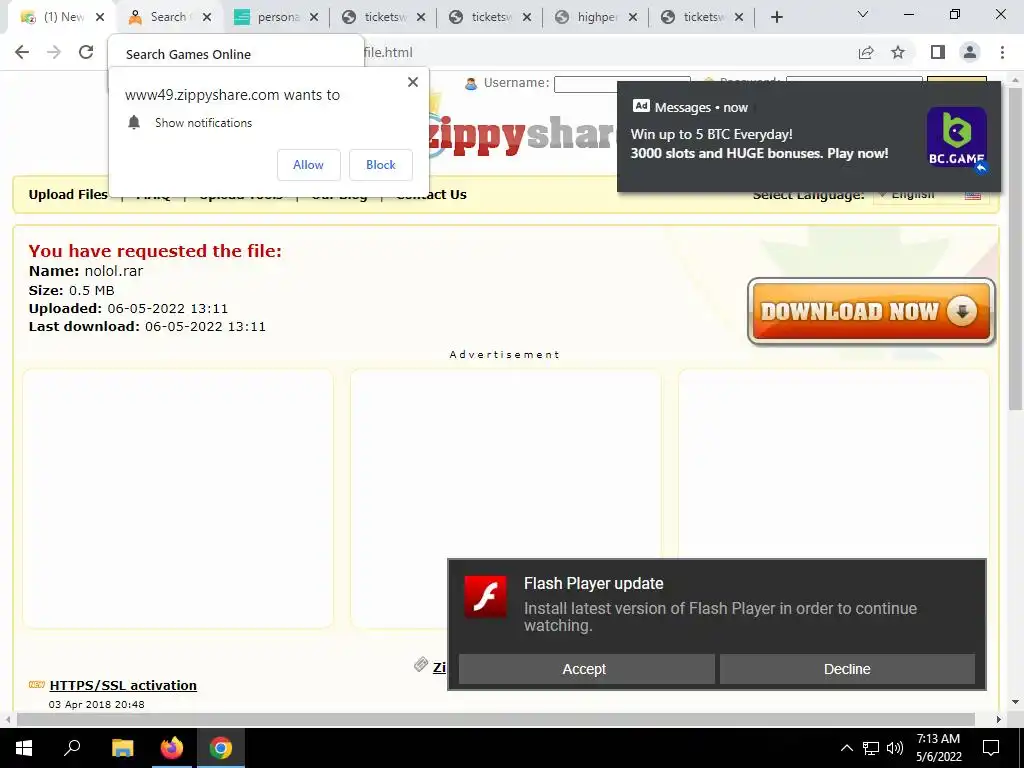Open the HTTPS/SSL activation link
The width and height of the screenshot is (1024, 768).
point(123,685)
